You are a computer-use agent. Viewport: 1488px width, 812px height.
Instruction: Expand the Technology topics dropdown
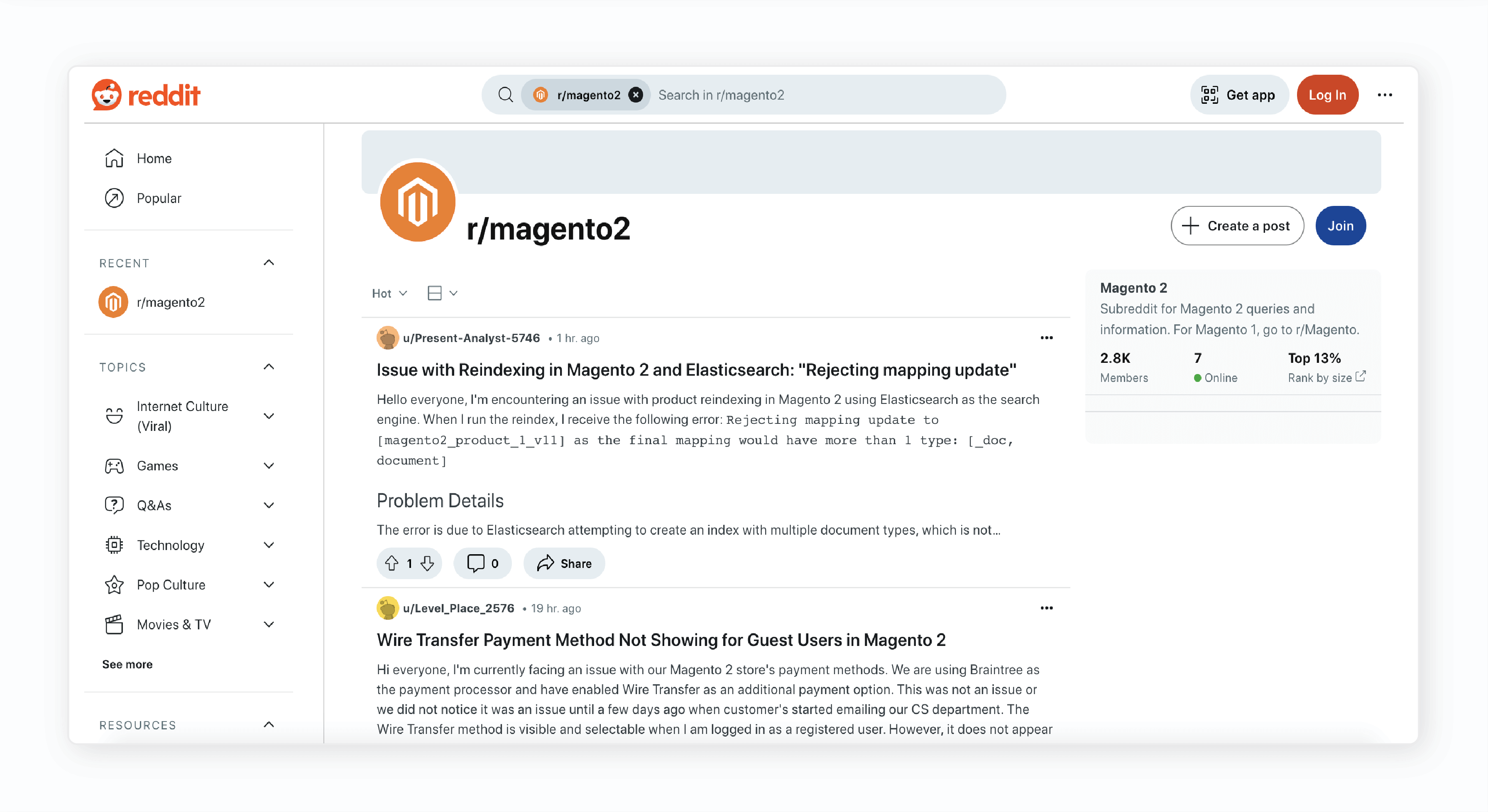click(x=271, y=545)
